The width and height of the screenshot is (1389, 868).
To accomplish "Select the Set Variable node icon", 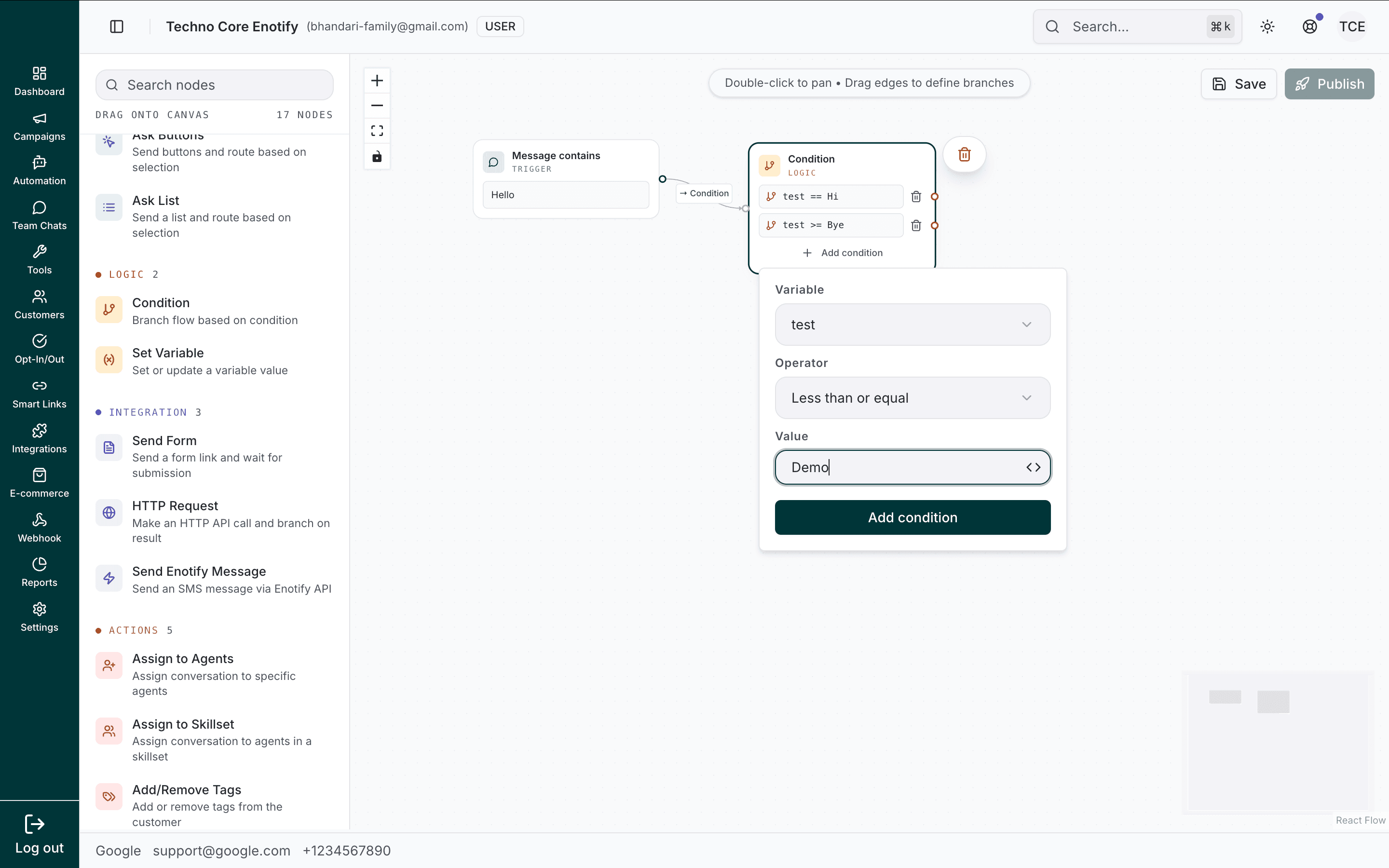I will (109, 360).
